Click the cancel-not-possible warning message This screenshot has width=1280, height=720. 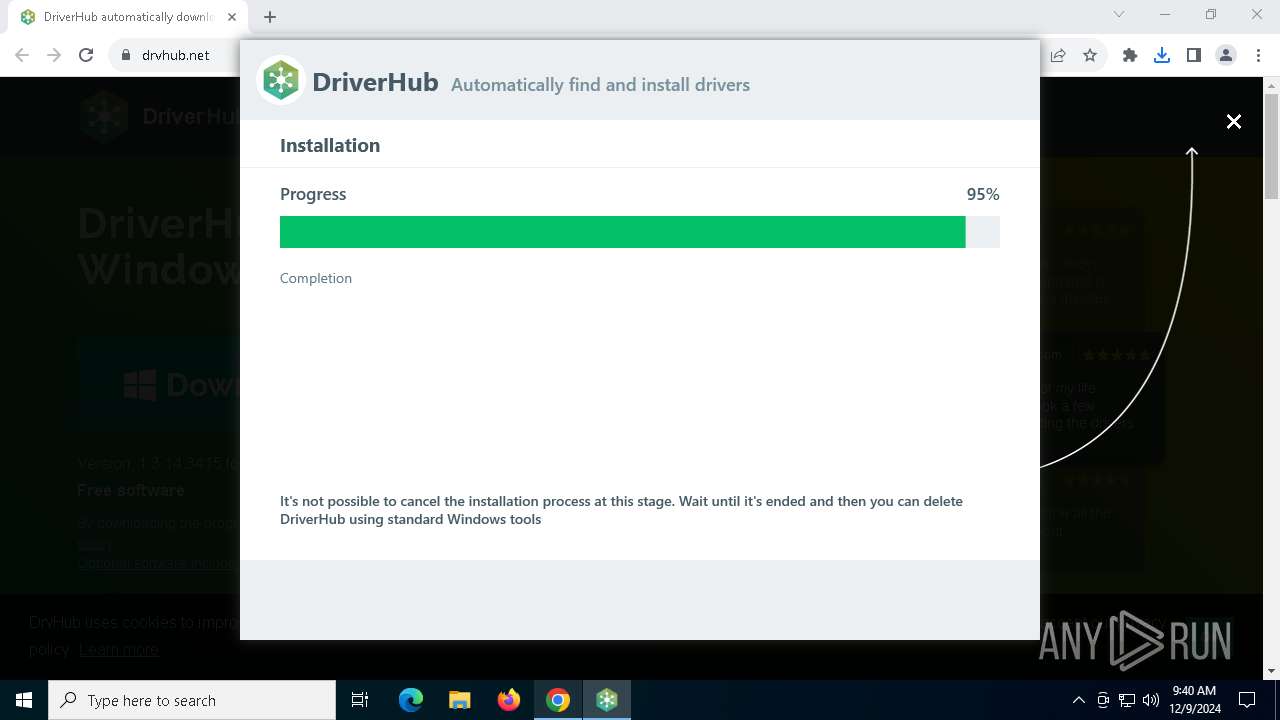621,510
